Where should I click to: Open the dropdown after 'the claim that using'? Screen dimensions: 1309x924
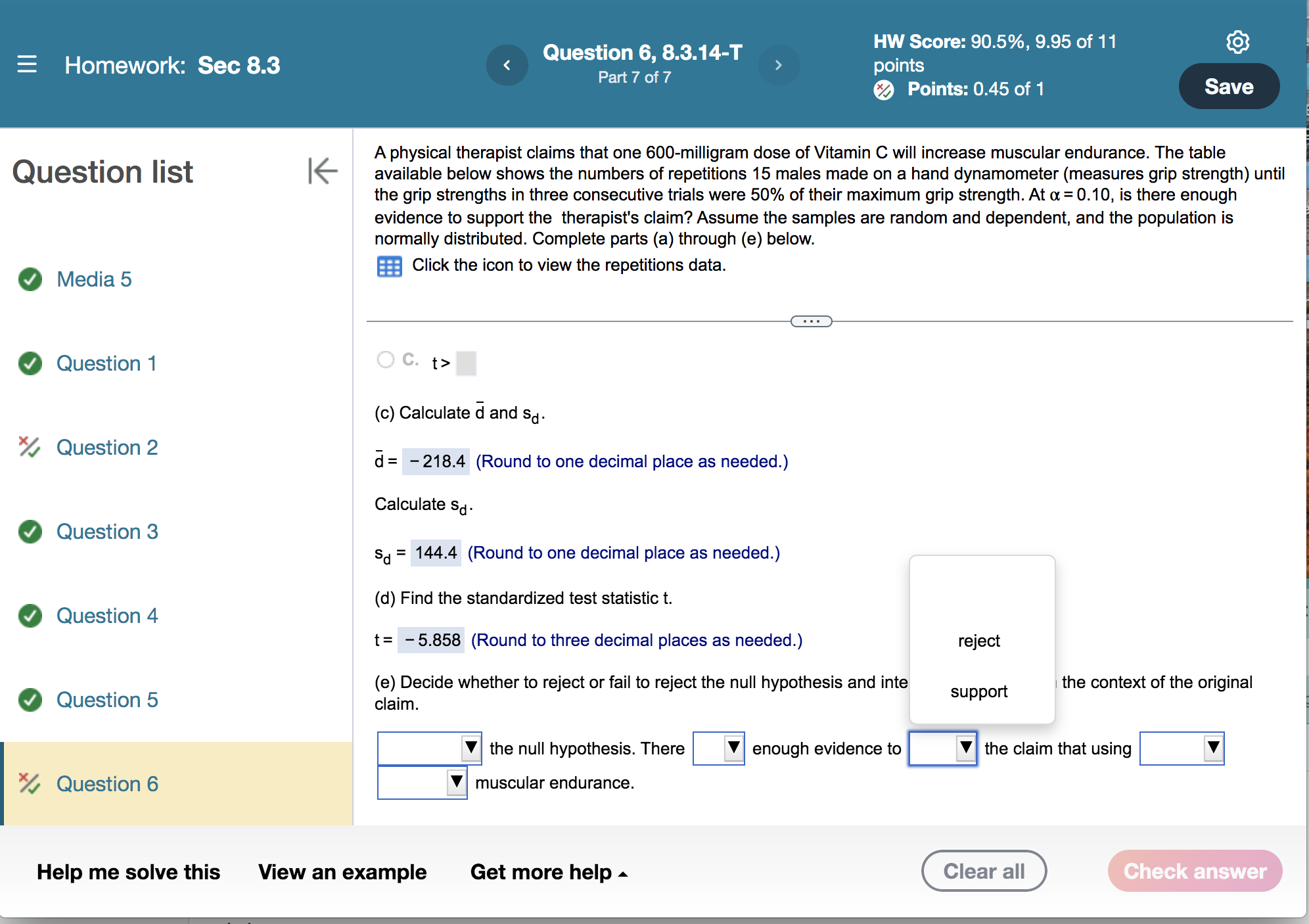(x=1182, y=748)
